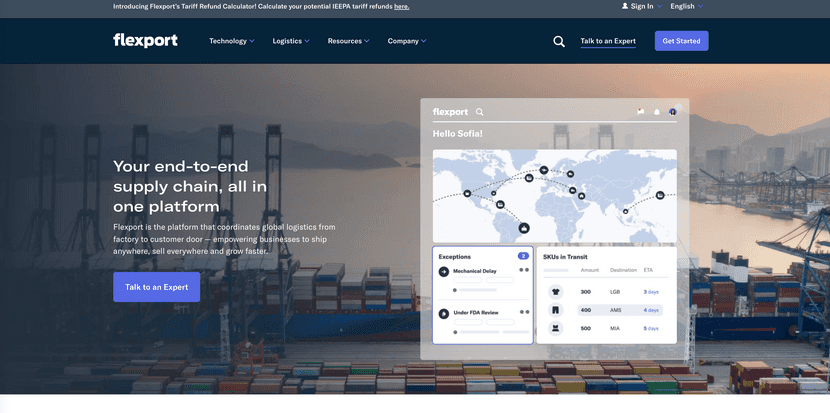Click the 'Hello Sofia!' greeting text

pos(457,134)
